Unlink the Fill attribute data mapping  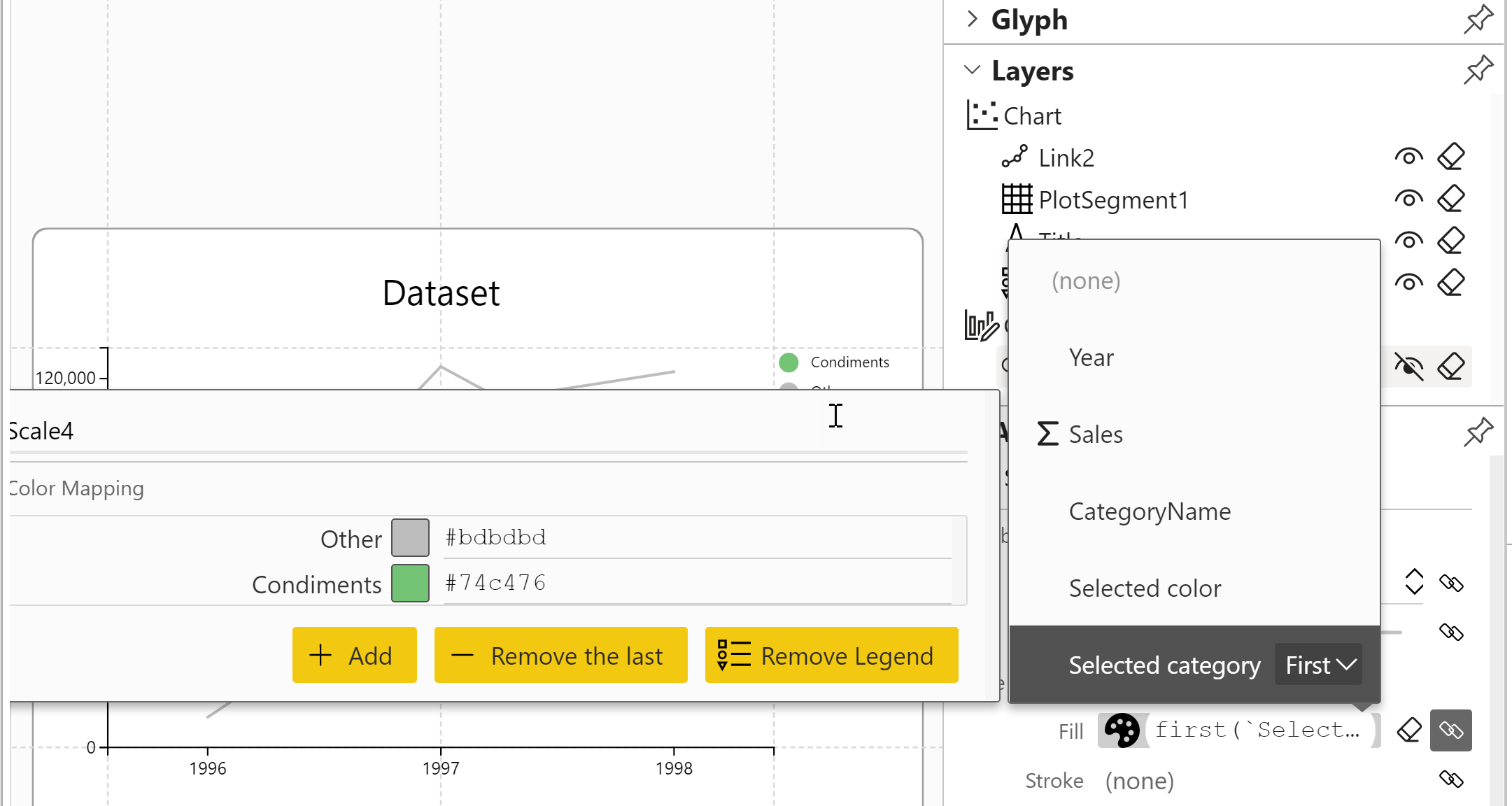point(1451,730)
